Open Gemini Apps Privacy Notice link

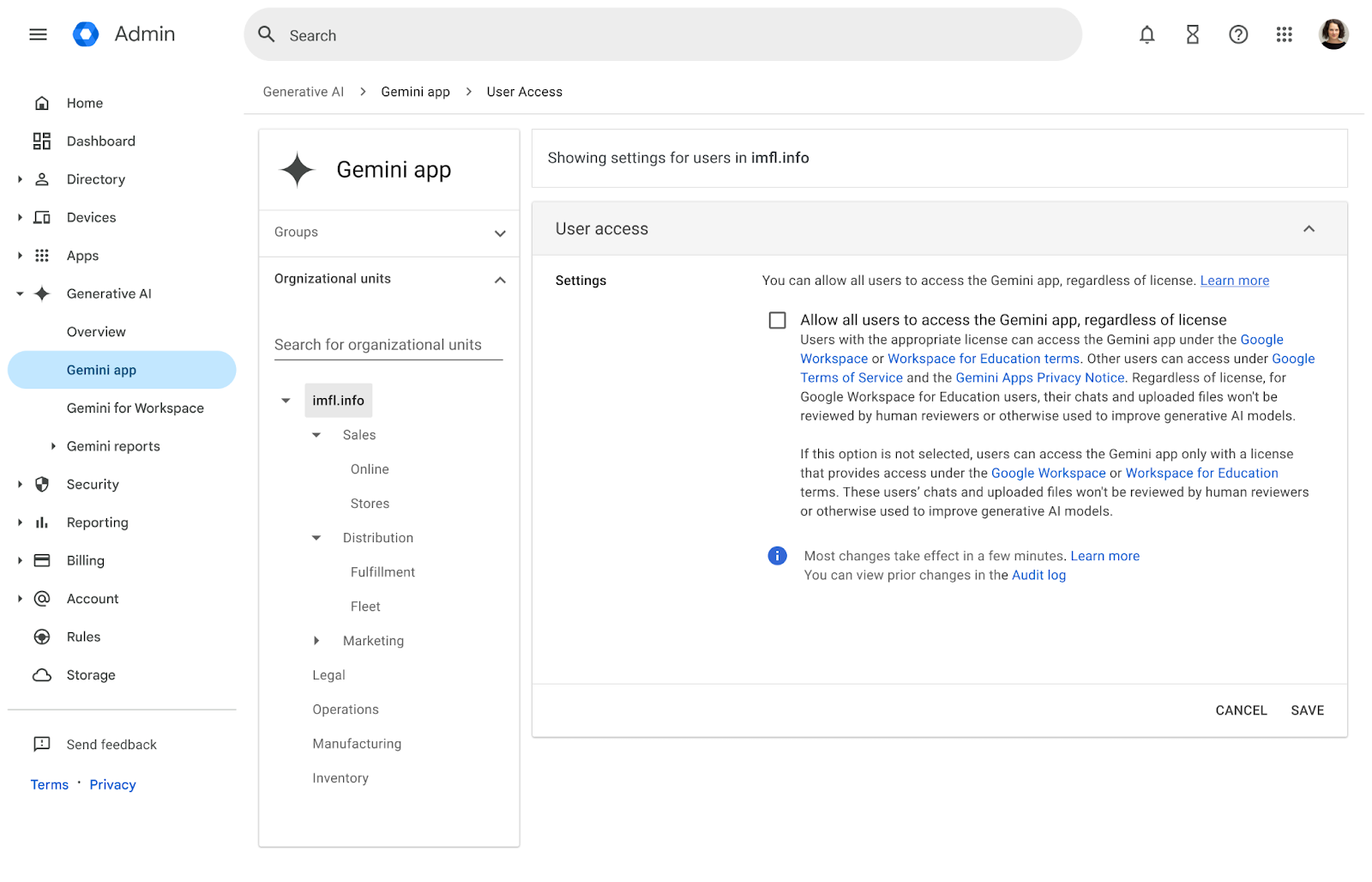point(1039,378)
